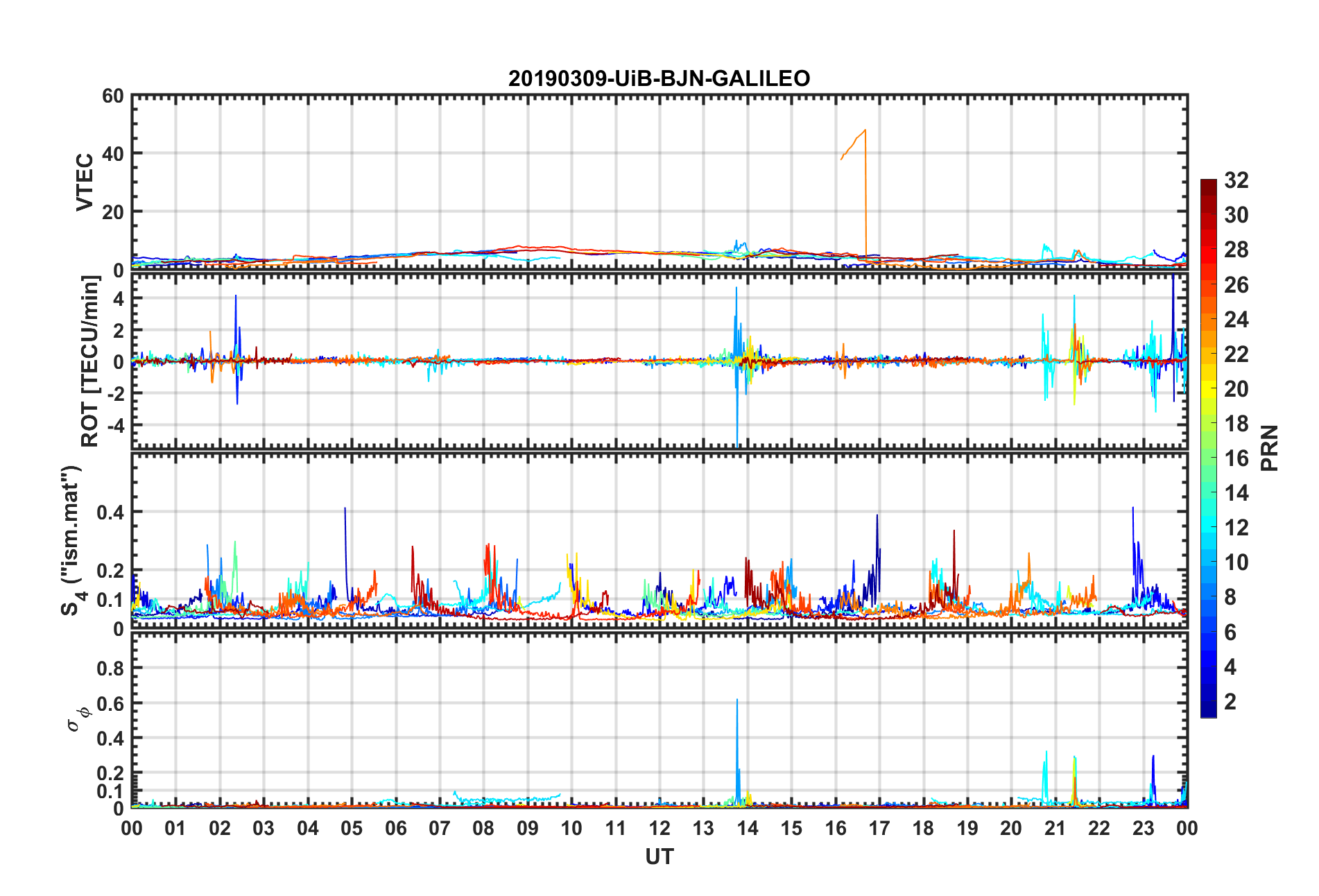Select the VTEC y-axis label
This screenshot has height=896, width=1319.
click(x=85, y=182)
